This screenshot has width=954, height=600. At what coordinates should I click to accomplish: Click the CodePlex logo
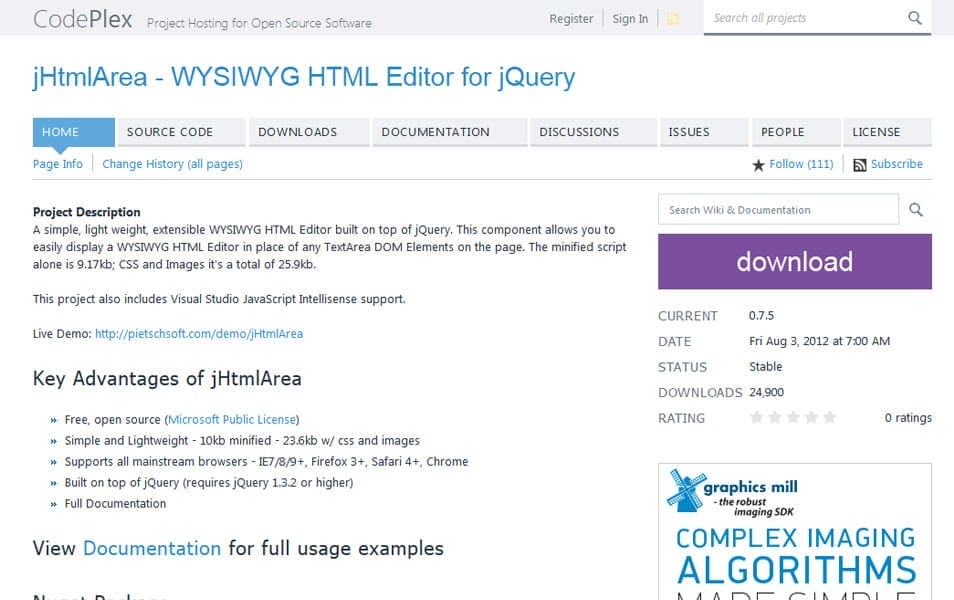click(x=83, y=18)
